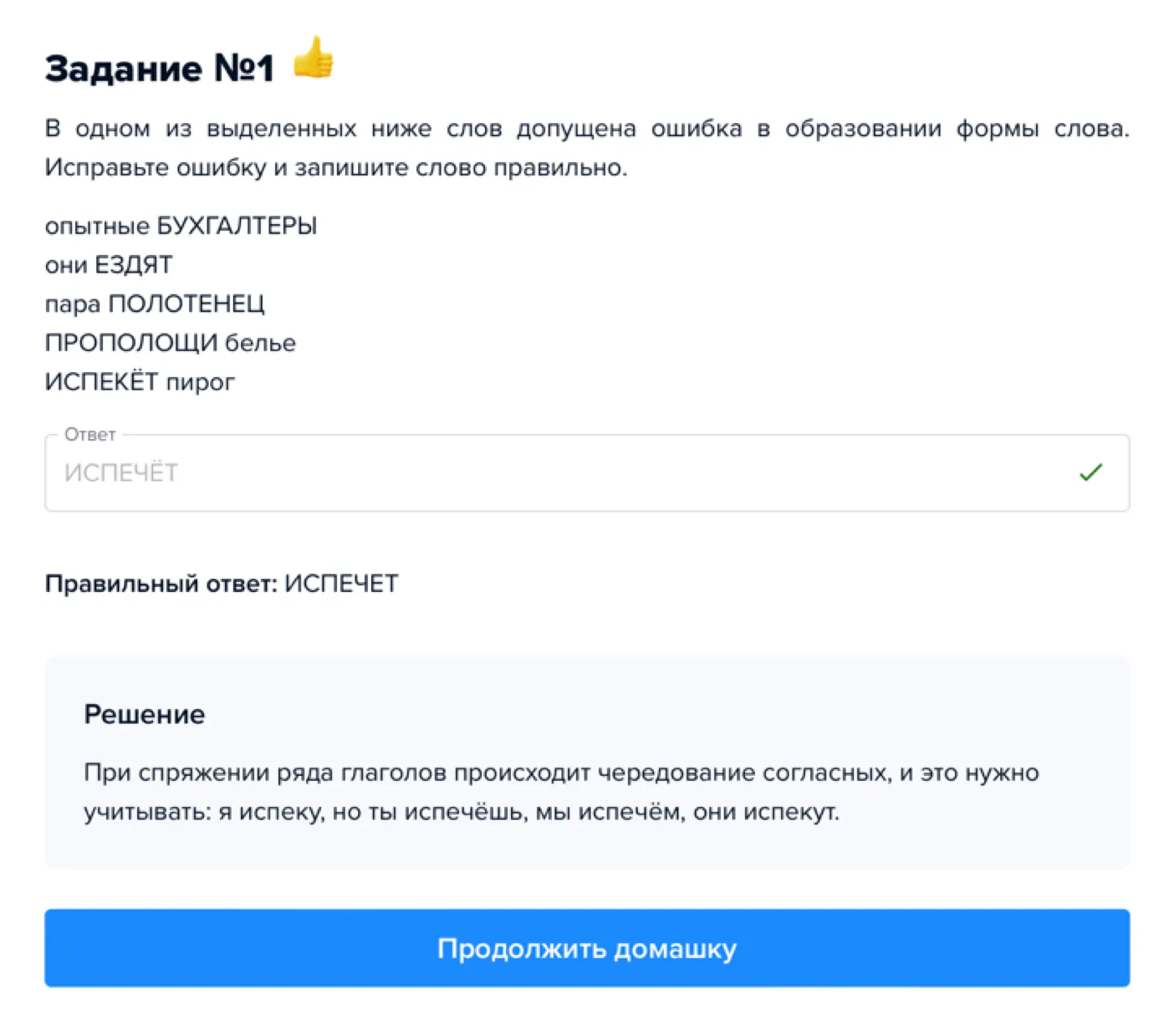Click the correct answer ИСПЕЧЕТ text
Screen dimensions: 1174x1036
[x=341, y=584]
